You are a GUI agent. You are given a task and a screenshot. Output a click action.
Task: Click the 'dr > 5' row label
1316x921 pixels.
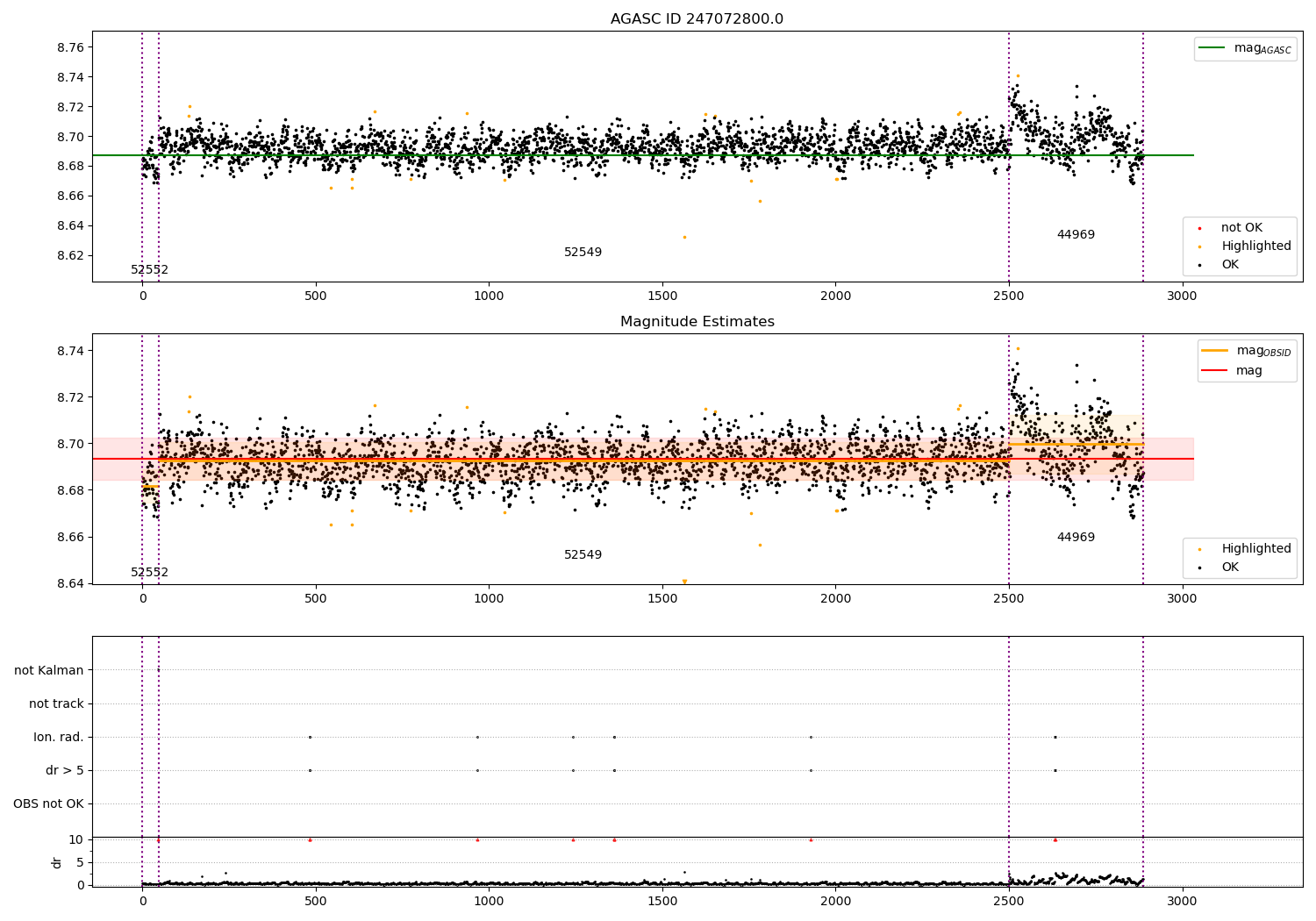(x=65, y=771)
